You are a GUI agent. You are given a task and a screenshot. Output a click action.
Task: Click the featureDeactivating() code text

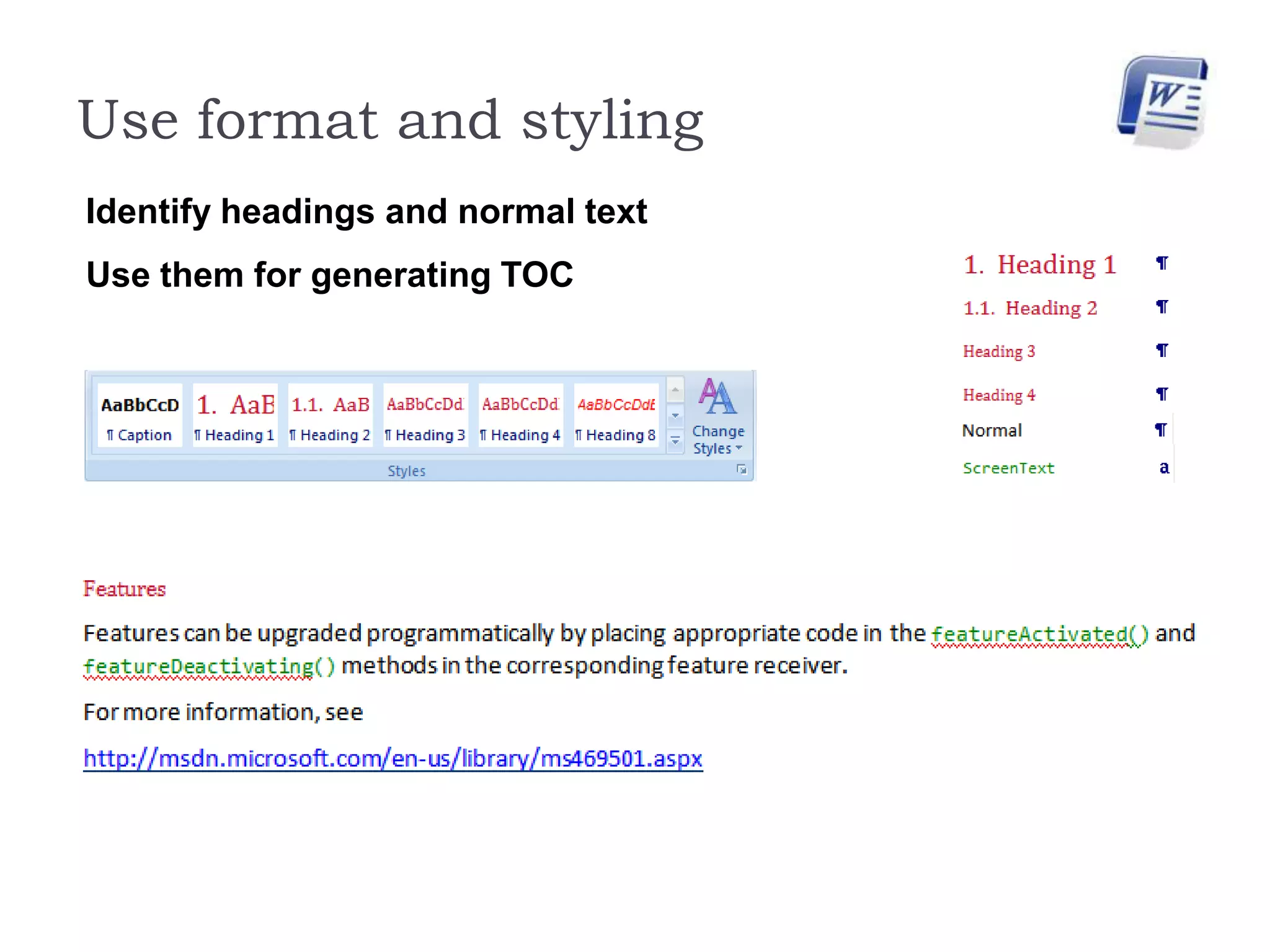[x=209, y=666]
